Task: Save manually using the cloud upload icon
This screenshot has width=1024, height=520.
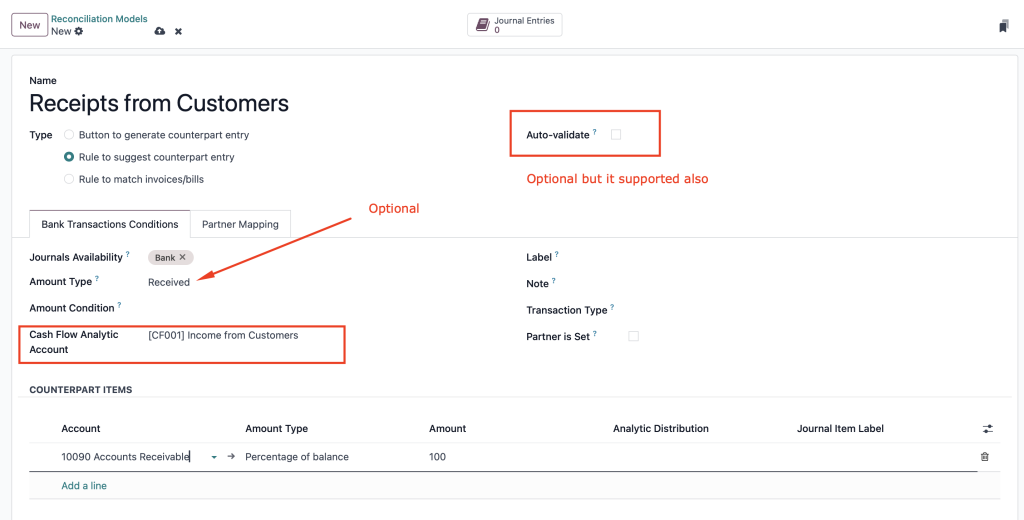Action: coord(159,31)
